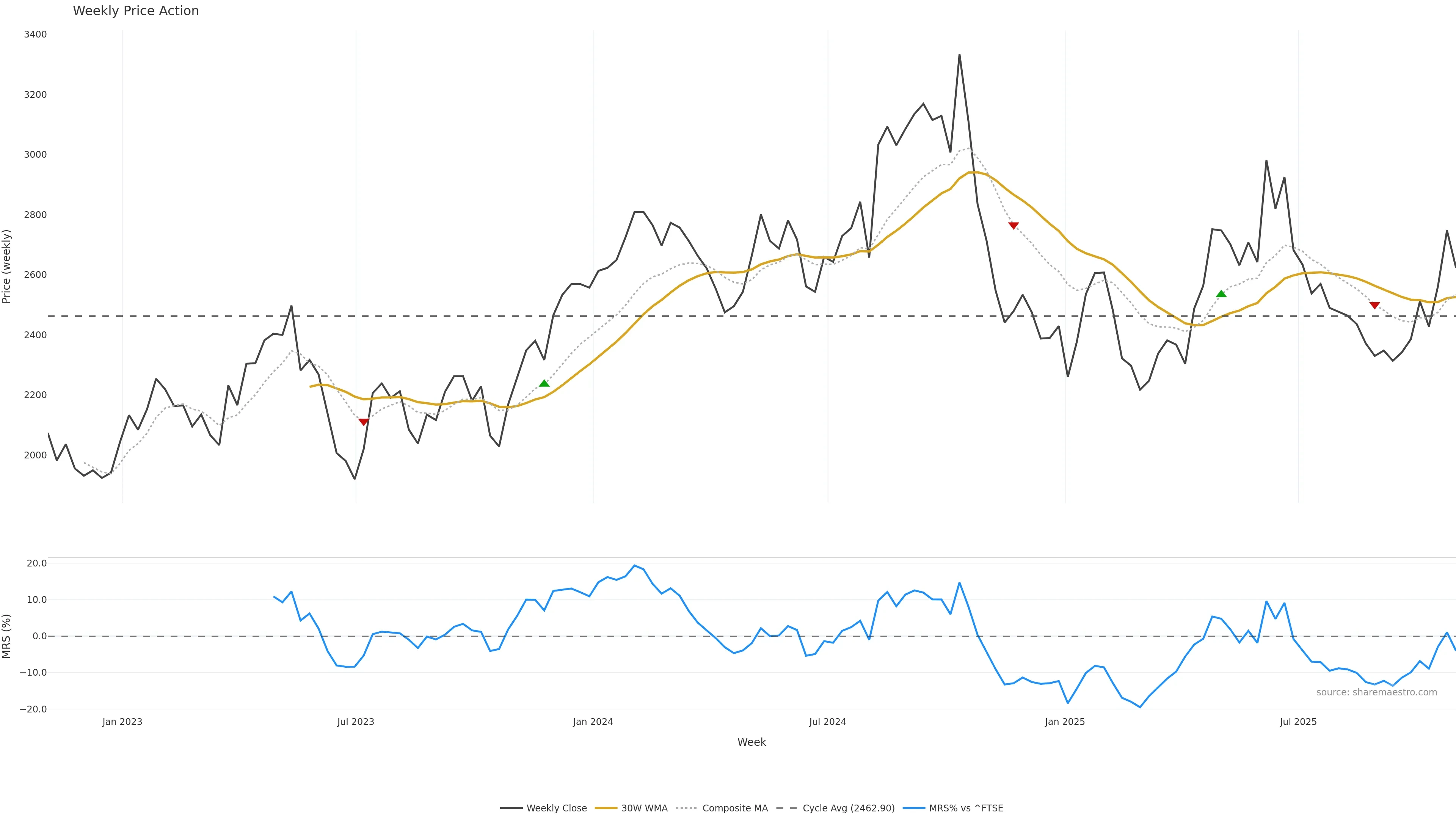Click the Weekly Price Action chart title

click(x=136, y=11)
